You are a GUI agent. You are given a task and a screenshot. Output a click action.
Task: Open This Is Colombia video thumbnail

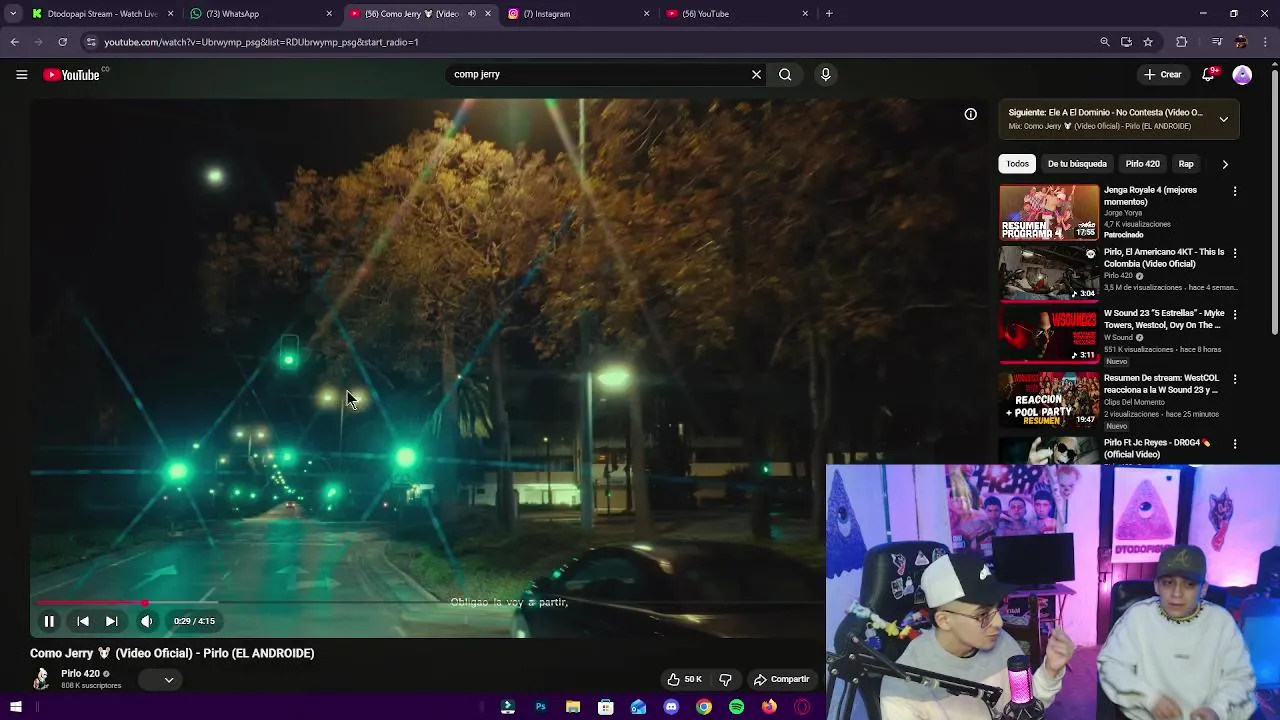1048,274
